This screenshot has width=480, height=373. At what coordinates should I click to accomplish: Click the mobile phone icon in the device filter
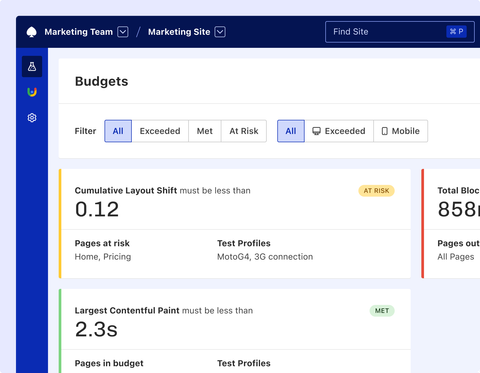point(385,131)
